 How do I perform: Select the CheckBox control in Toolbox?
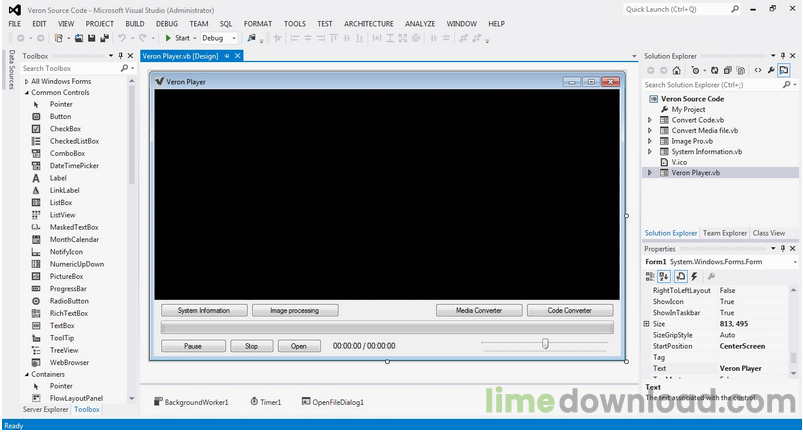(x=65, y=129)
